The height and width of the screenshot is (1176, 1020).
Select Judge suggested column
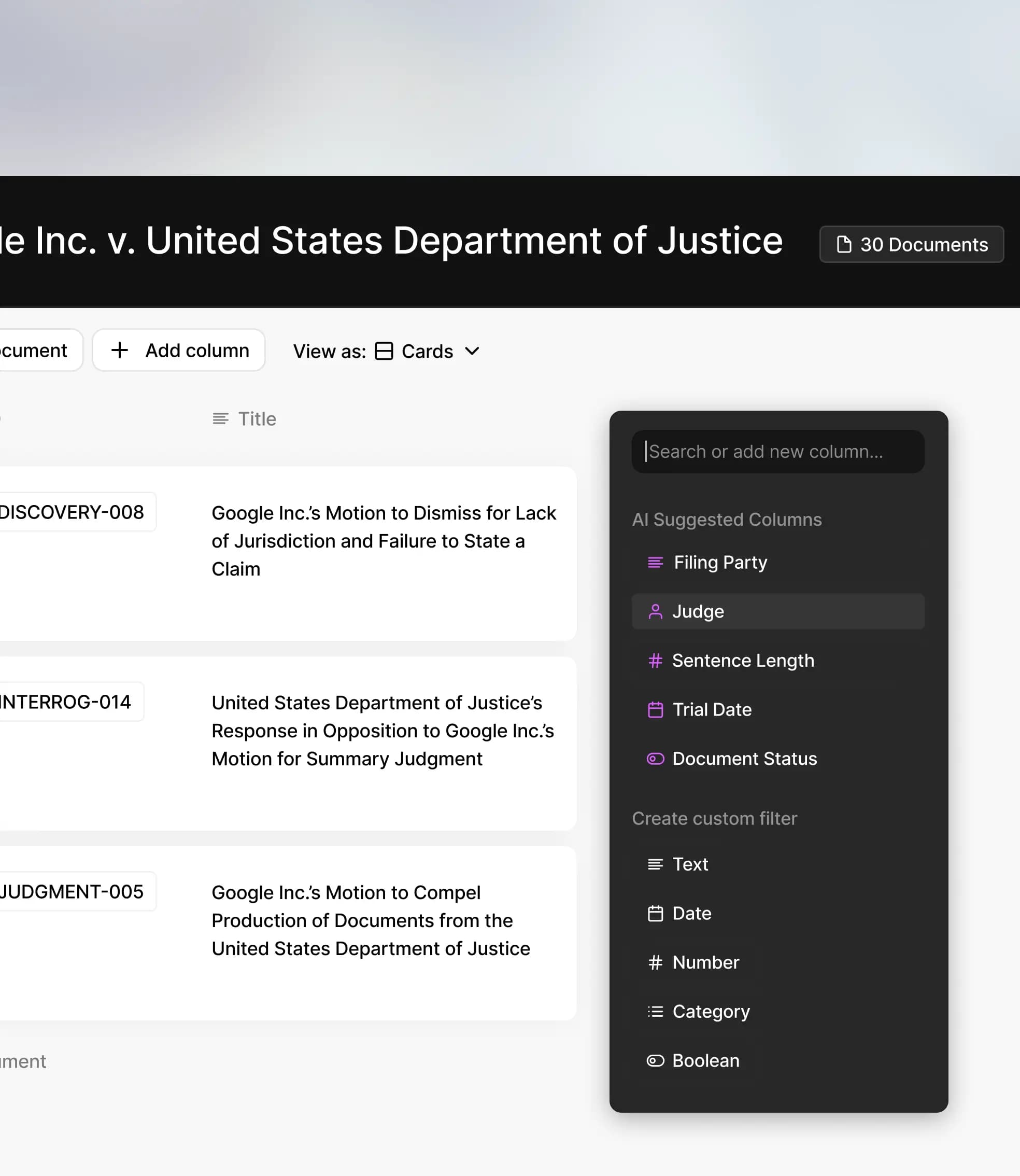pyautogui.click(x=778, y=612)
